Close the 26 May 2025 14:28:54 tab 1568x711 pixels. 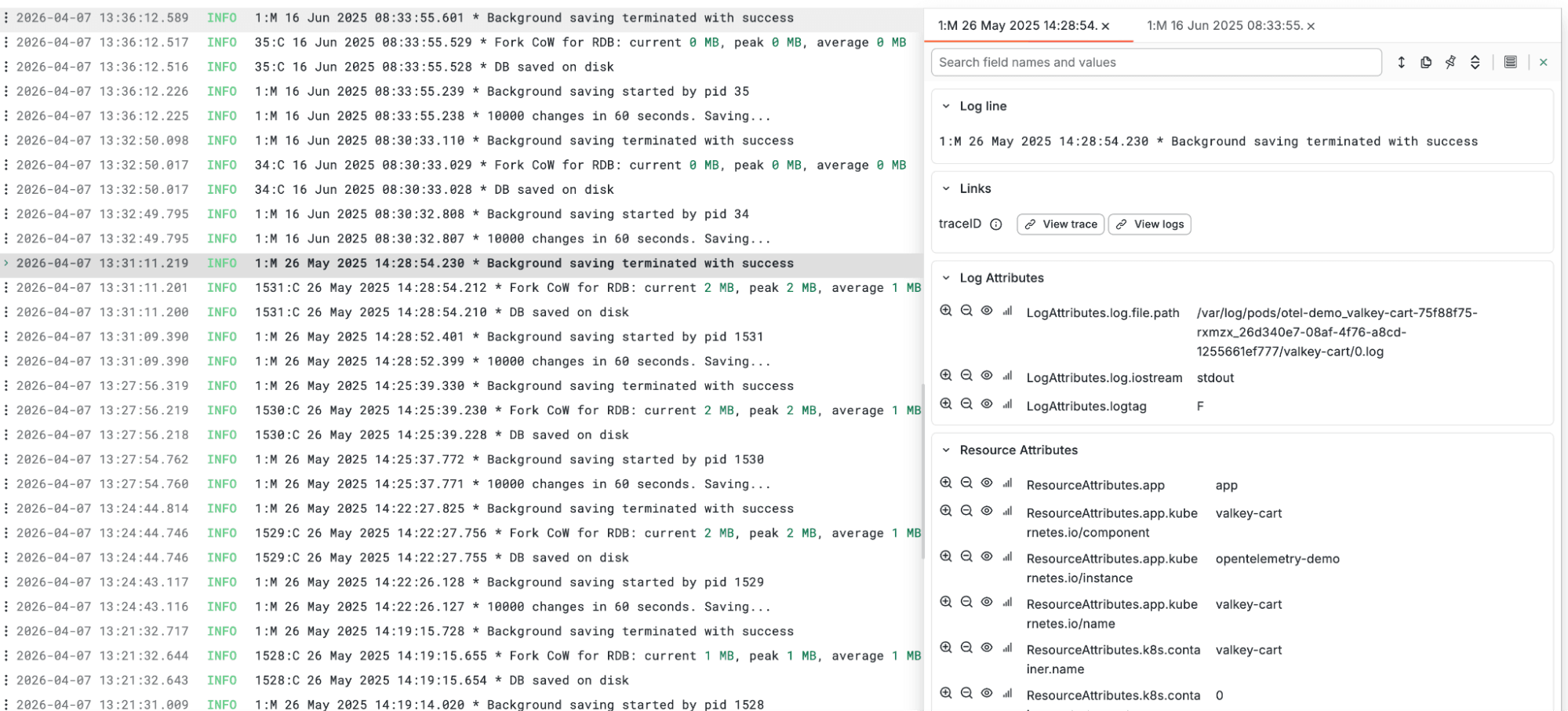[1105, 27]
